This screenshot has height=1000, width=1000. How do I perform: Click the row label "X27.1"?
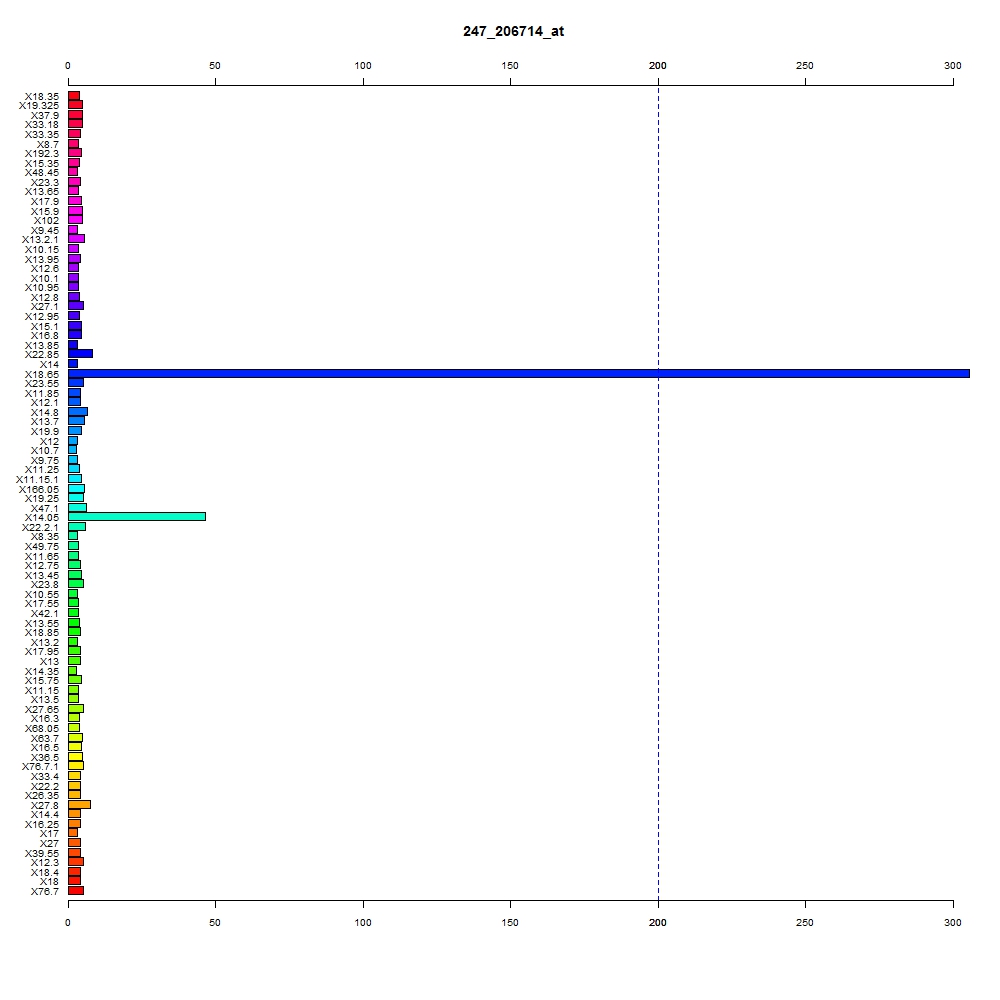[45, 307]
